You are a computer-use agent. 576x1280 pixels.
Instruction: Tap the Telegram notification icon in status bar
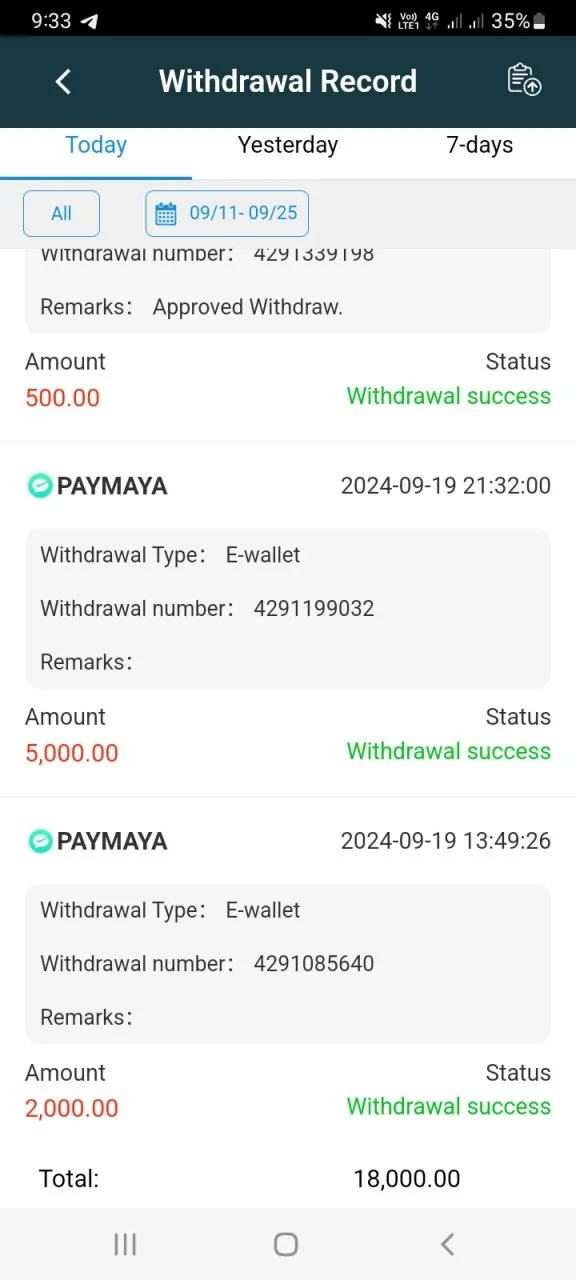click(x=89, y=20)
